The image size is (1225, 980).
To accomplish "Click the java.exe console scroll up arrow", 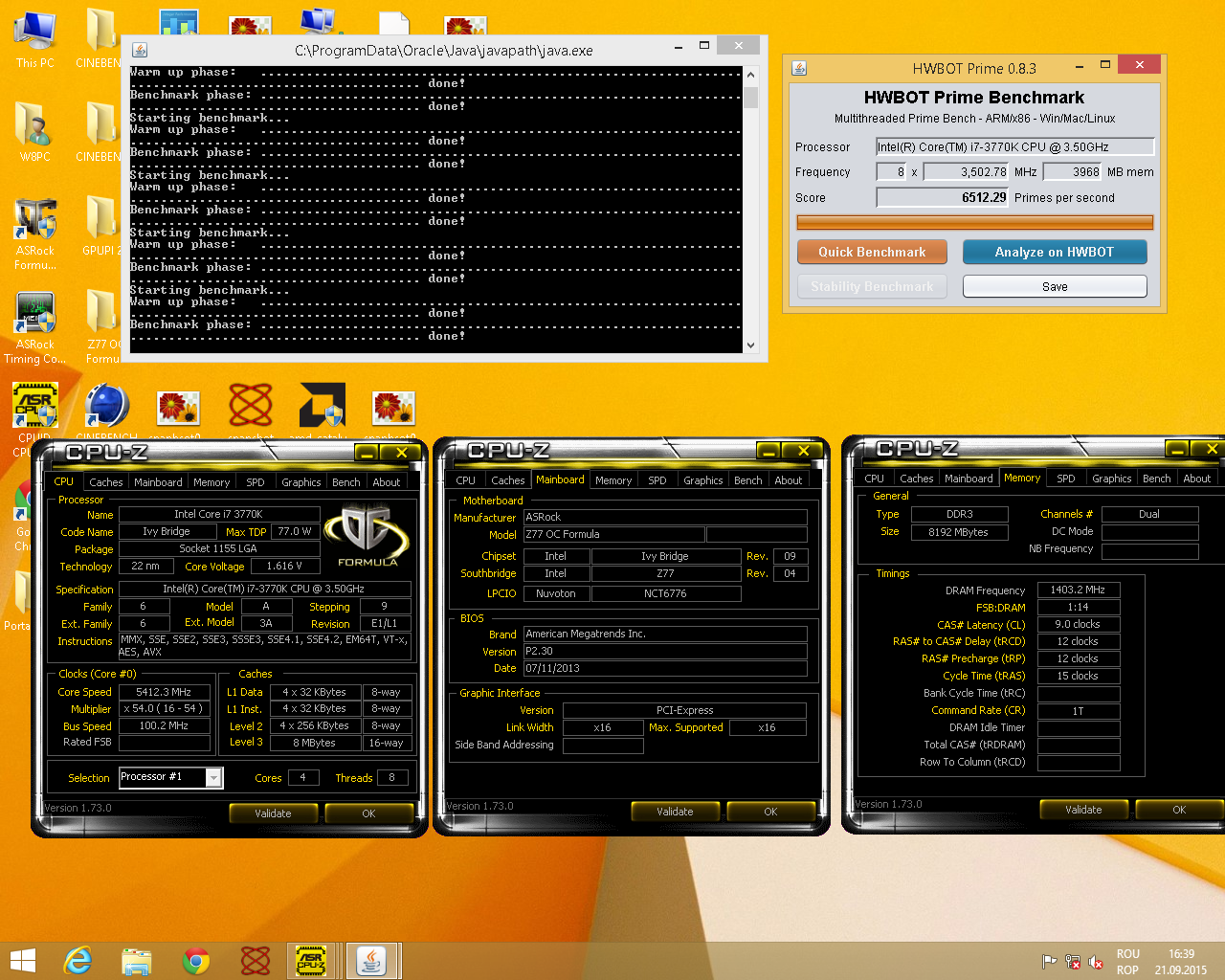I will coord(750,75).
